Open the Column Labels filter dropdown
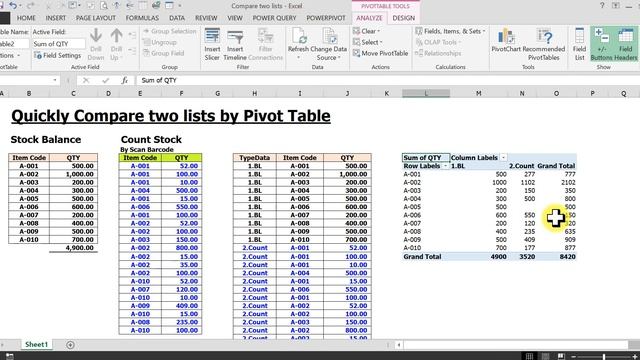 coord(503,158)
